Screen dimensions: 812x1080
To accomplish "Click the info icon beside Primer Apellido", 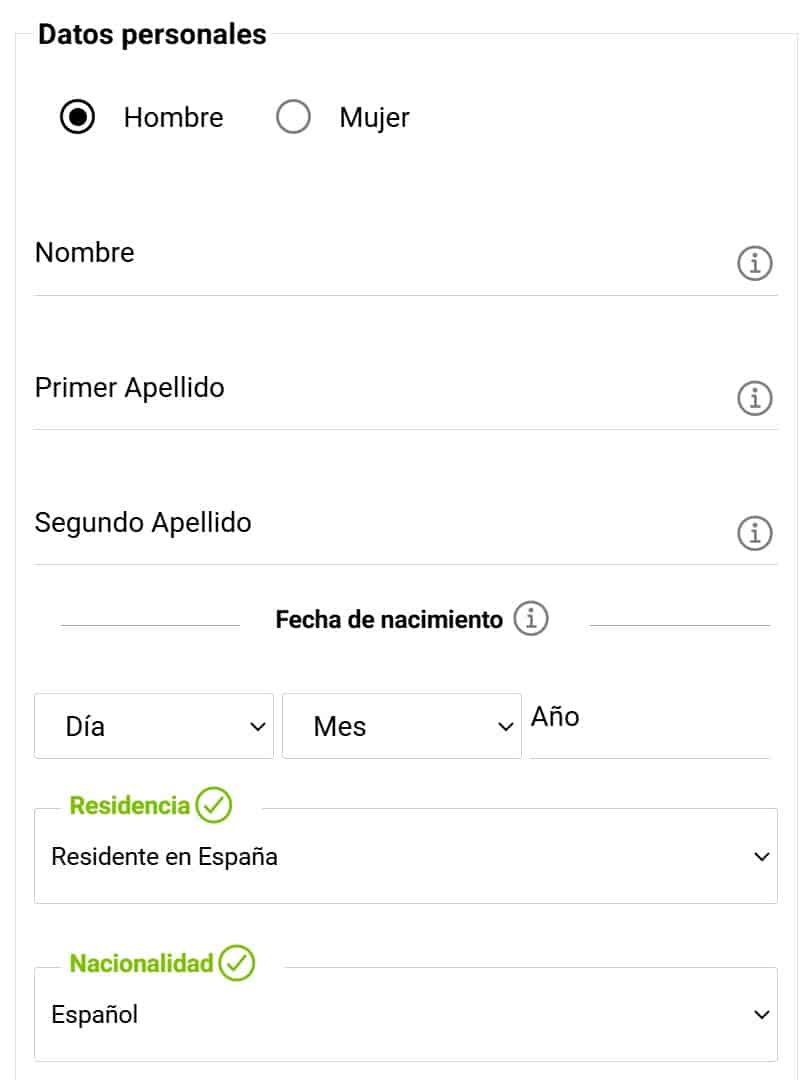I will (755, 399).
